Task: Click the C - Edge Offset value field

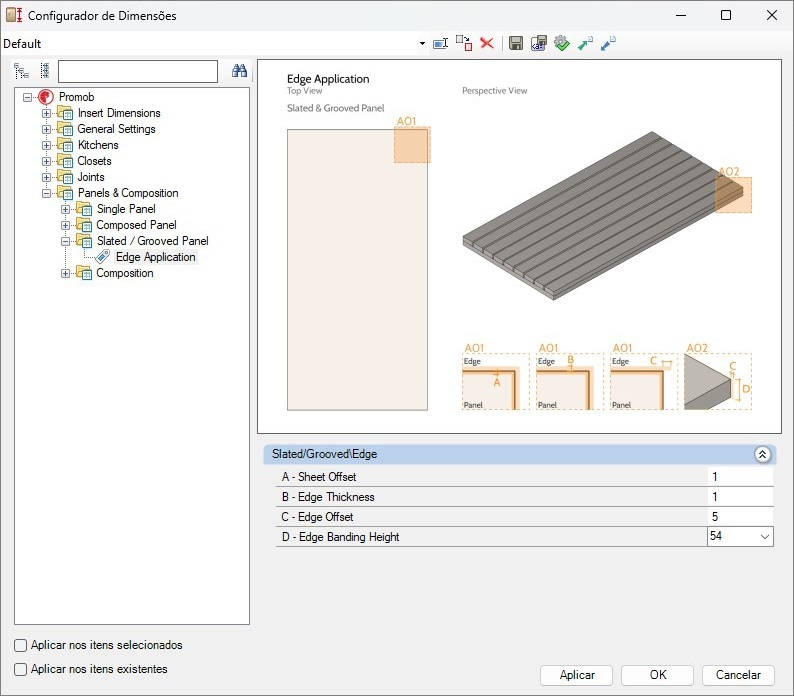Action: pyautogui.click(x=740, y=517)
